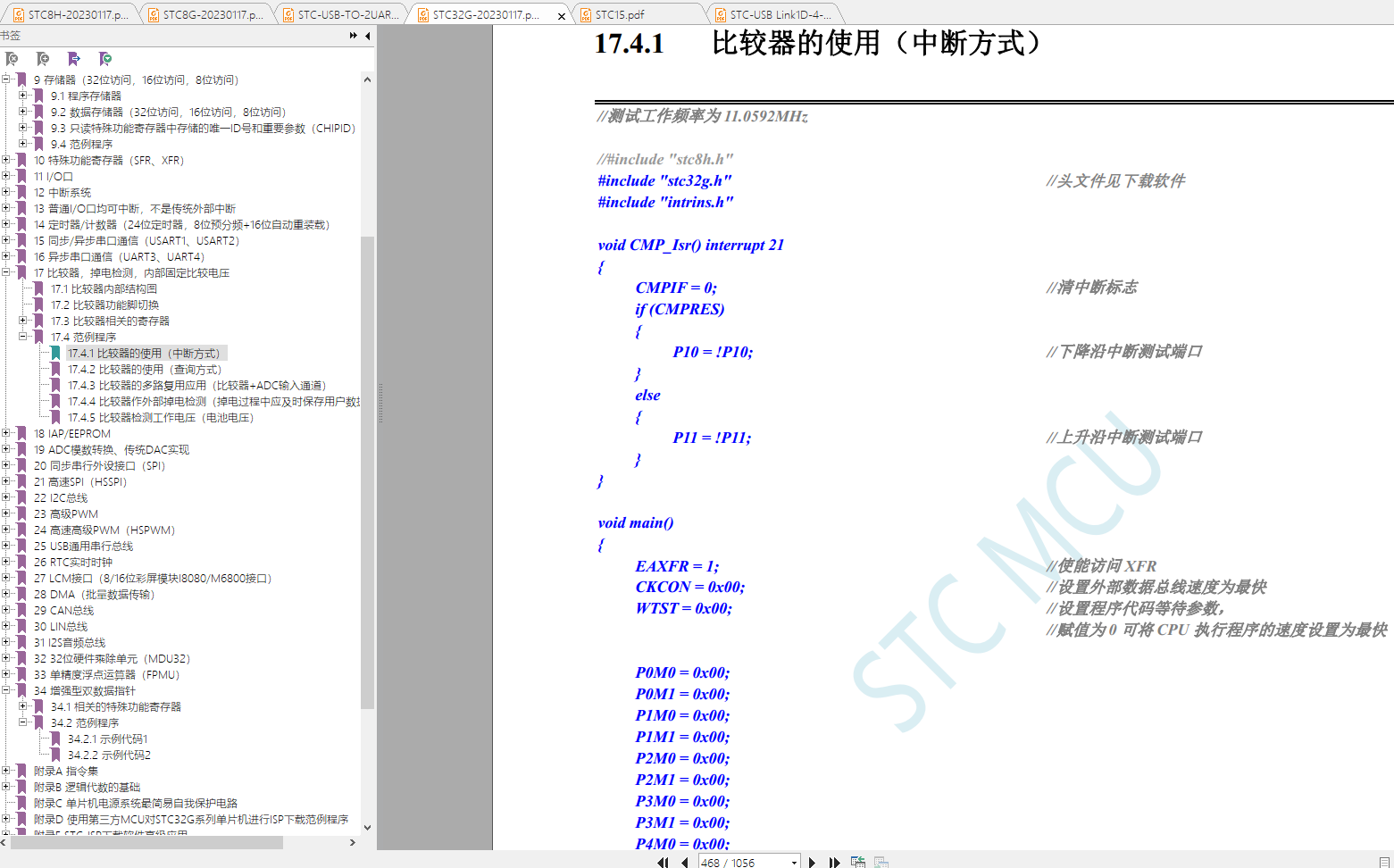Viewport: 1394px width, 868px height.
Task: Collapse the bookmark panel with left arrow
Action: pyautogui.click(x=367, y=36)
